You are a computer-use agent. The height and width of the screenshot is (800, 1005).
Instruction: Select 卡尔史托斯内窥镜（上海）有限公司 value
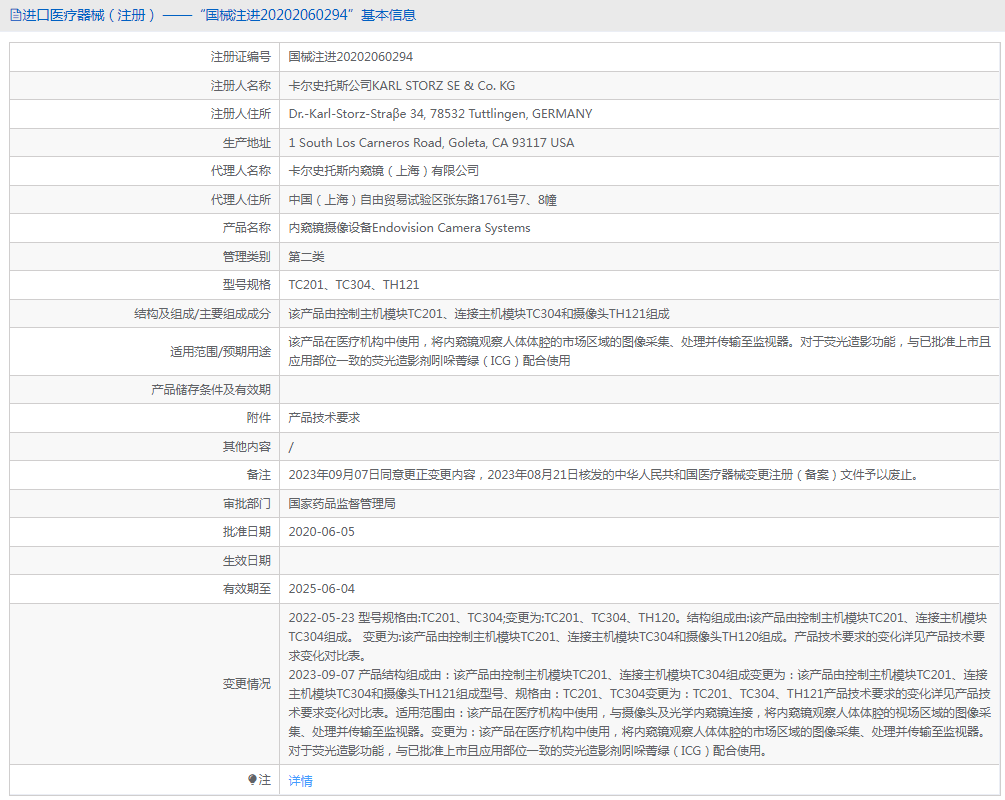click(383, 171)
